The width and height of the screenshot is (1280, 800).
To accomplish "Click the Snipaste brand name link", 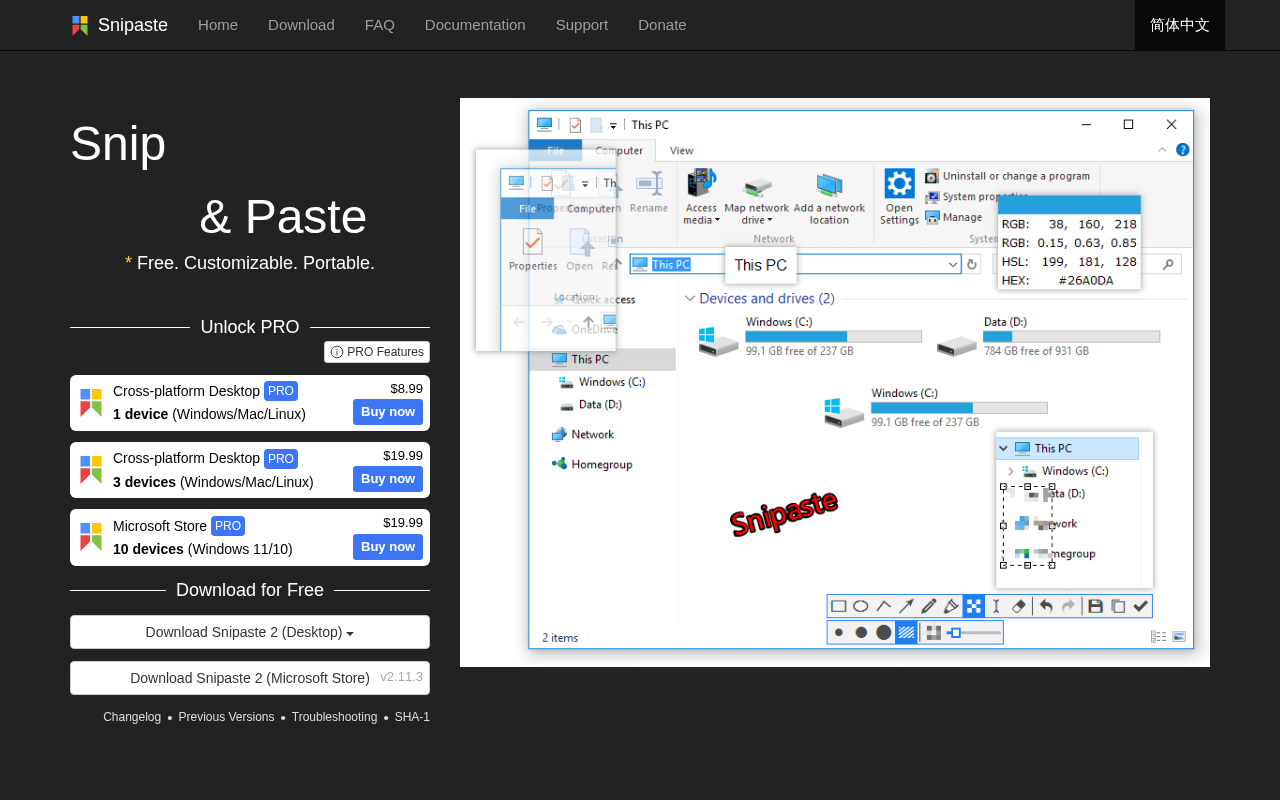I will [x=133, y=25].
